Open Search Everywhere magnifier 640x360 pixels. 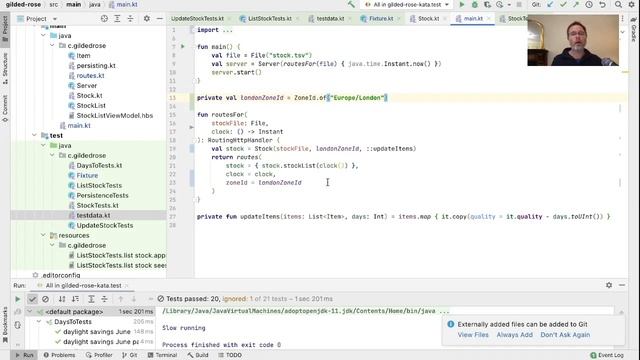(x=618, y=4)
